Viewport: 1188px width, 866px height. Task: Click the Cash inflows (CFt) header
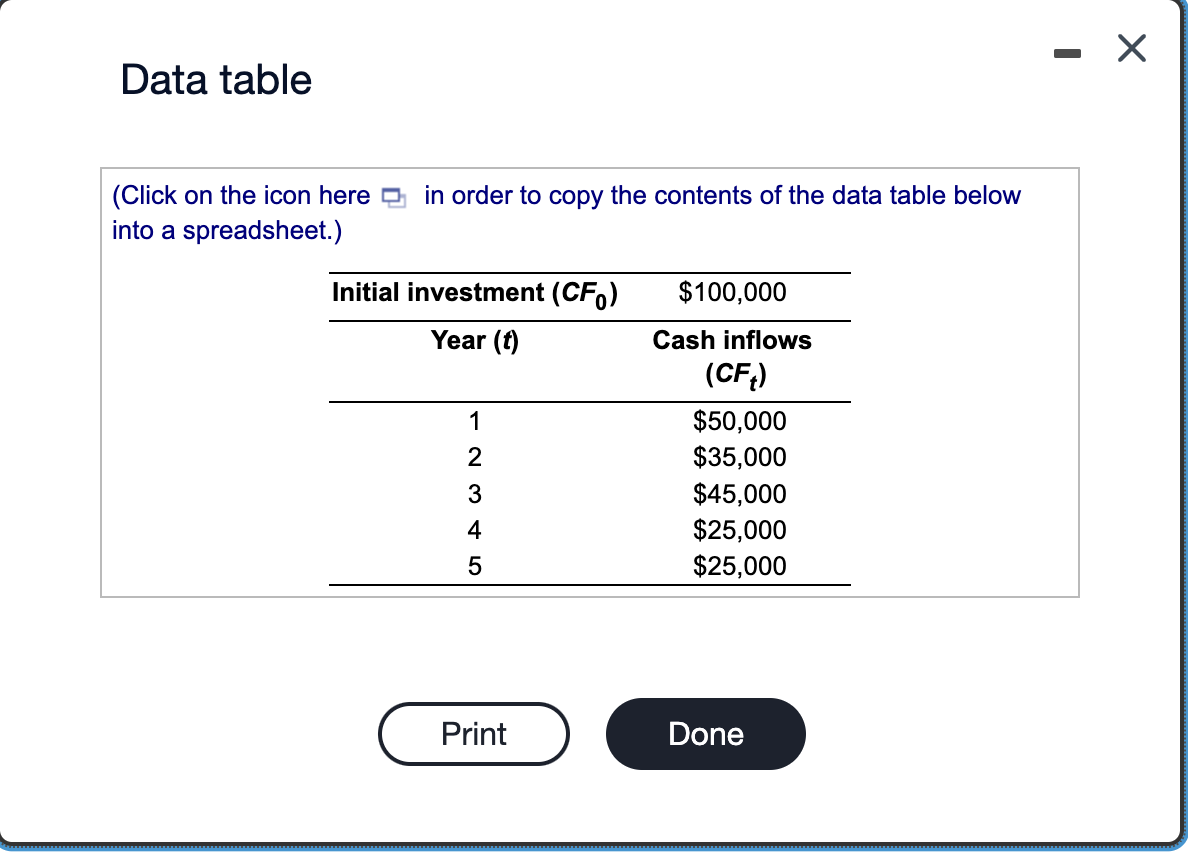coord(731,356)
